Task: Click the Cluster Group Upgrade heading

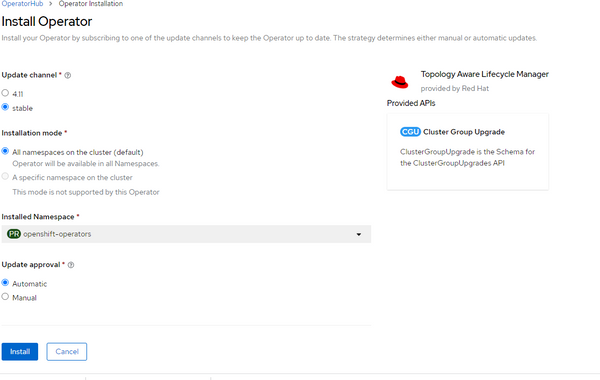Action: (x=464, y=132)
